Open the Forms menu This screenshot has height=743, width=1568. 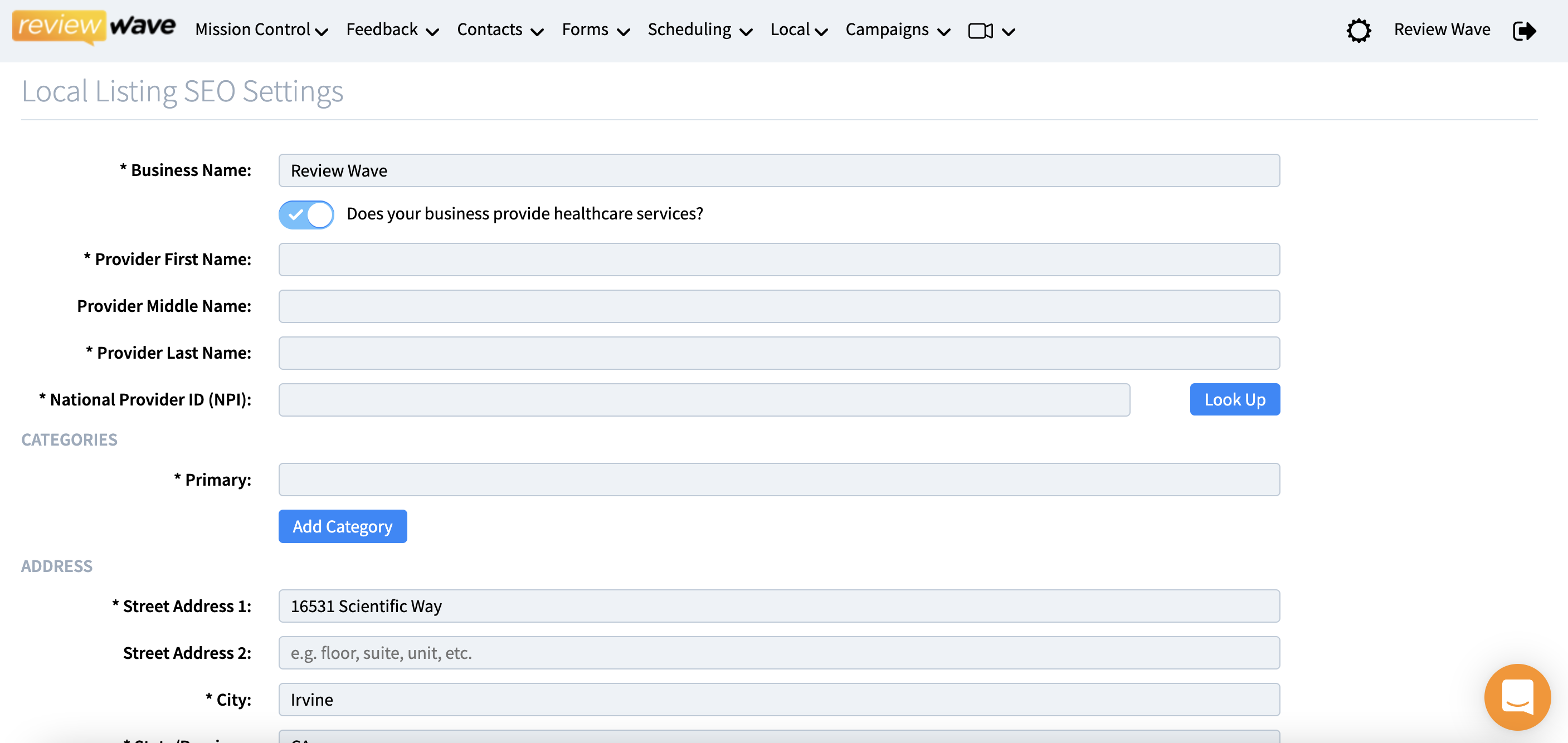595,30
